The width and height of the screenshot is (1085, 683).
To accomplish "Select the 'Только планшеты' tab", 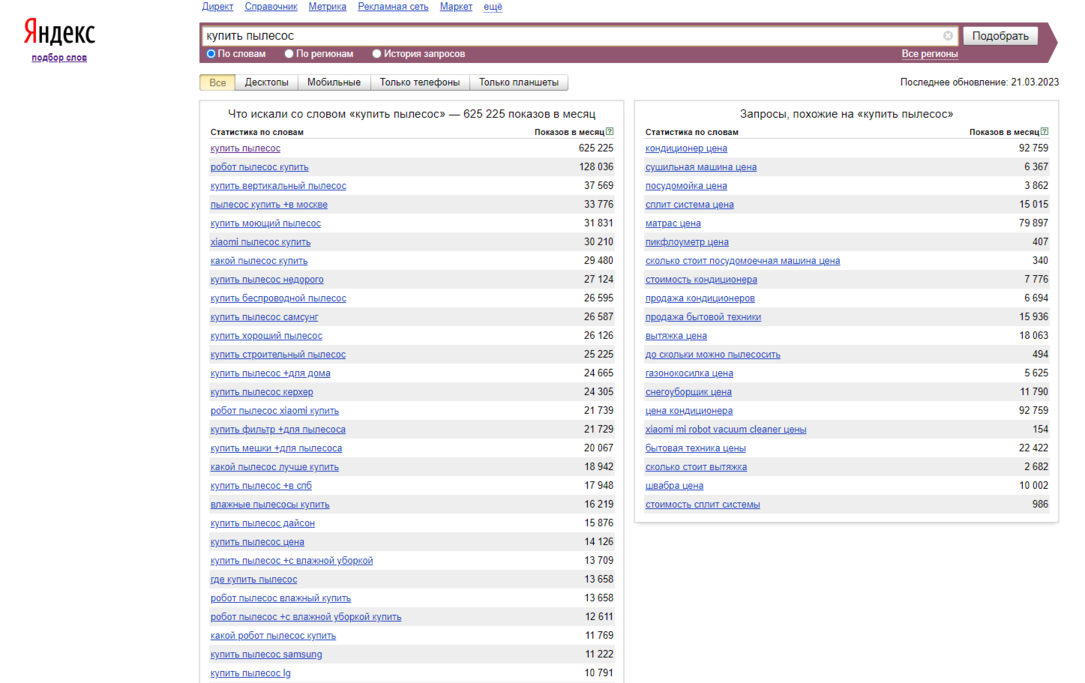I will 518,83.
